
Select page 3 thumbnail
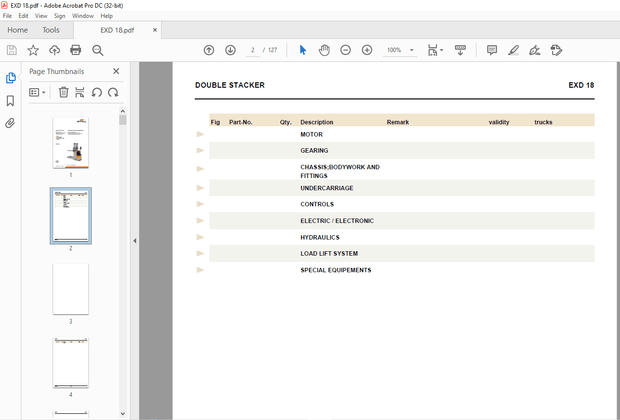pyautogui.click(x=71, y=289)
